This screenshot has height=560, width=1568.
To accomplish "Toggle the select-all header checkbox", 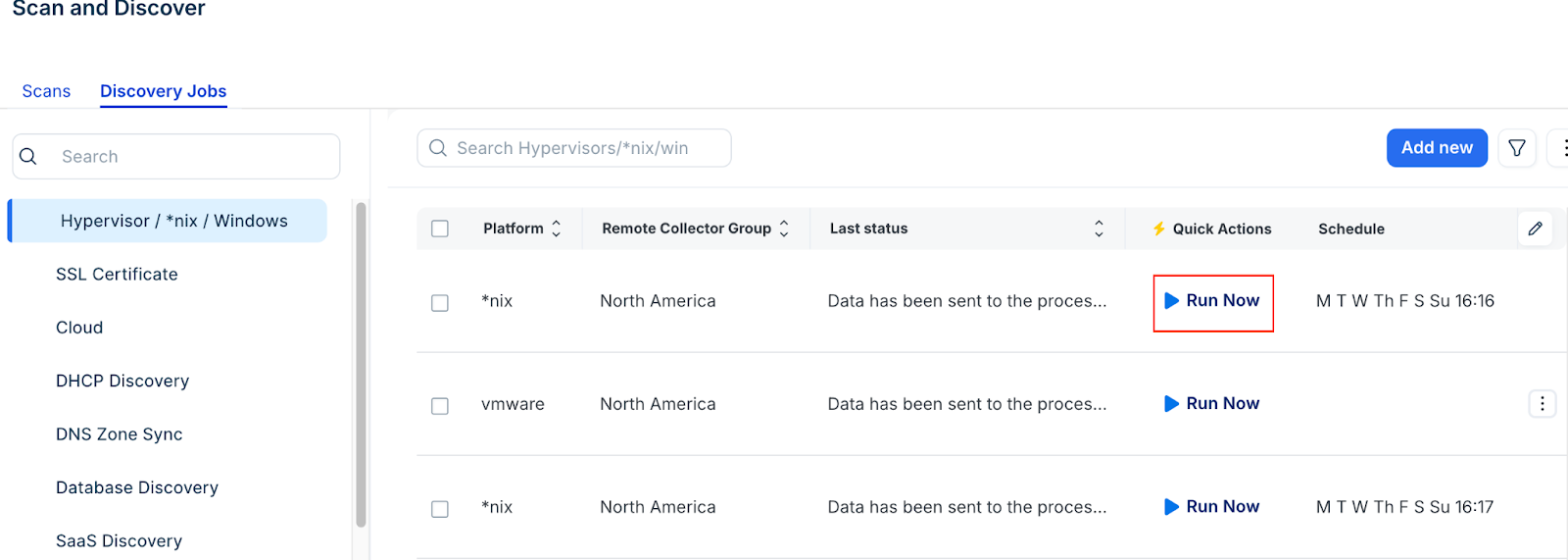I will coord(440,229).
